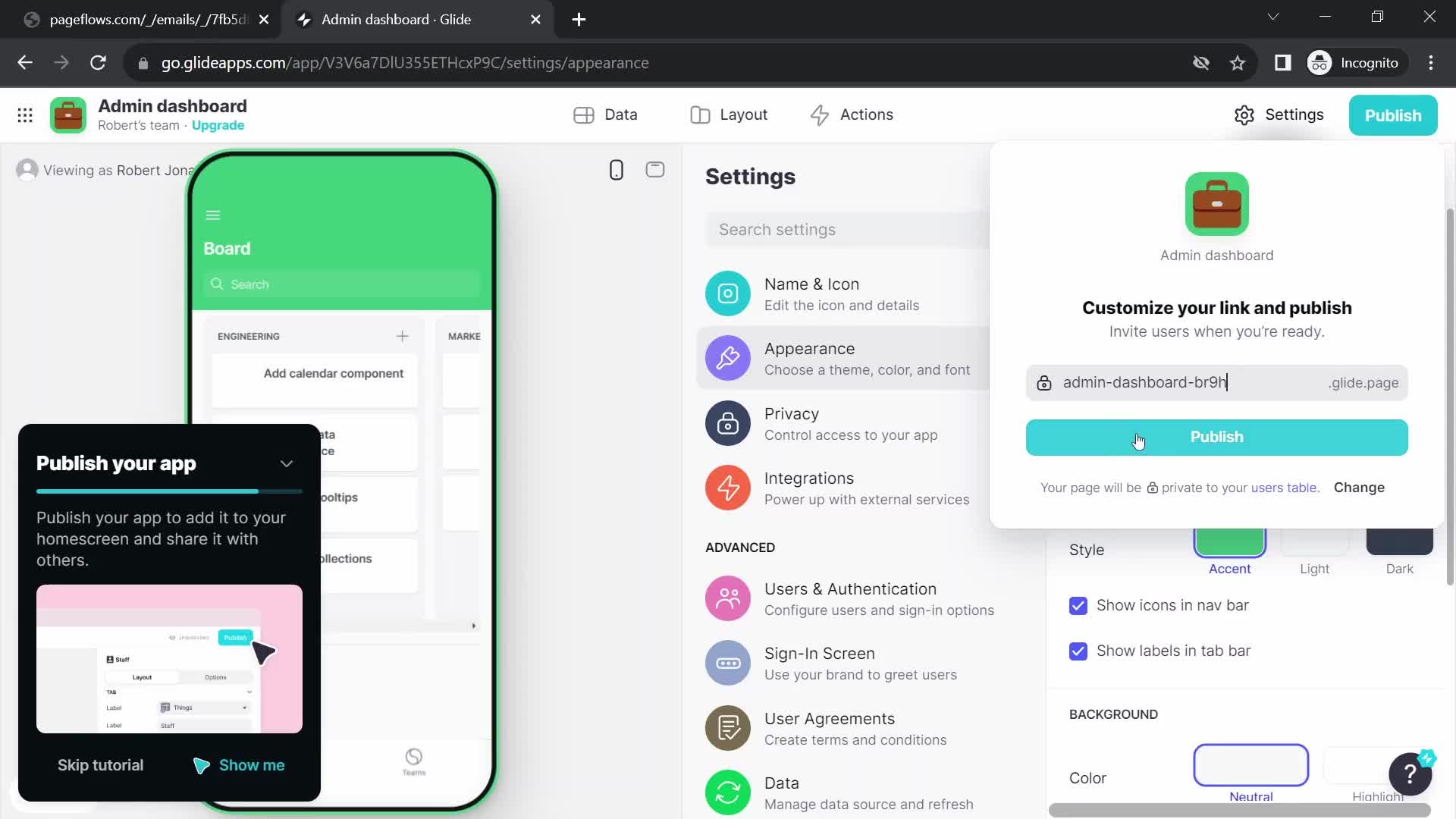
Task: Enable private page access Change option
Action: click(x=1359, y=487)
